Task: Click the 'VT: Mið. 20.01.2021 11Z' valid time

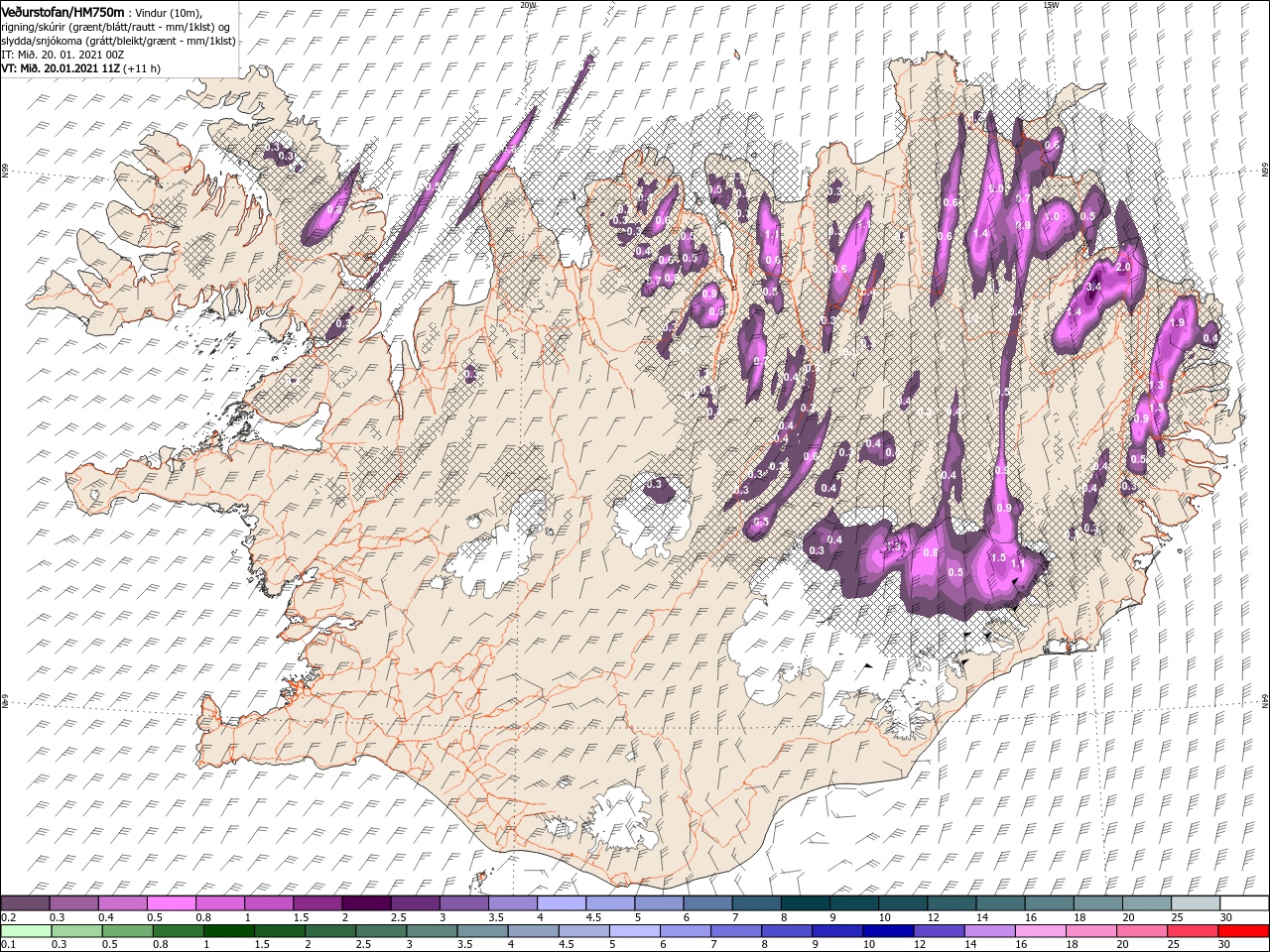Action: 62,68
